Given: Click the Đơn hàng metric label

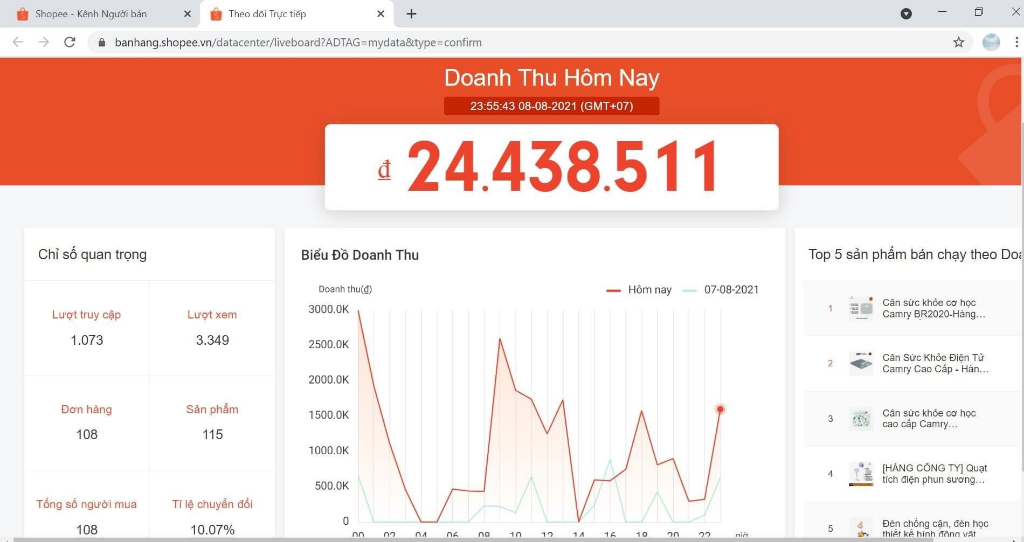Looking at the screenshot, I should [x=86, y=409].
